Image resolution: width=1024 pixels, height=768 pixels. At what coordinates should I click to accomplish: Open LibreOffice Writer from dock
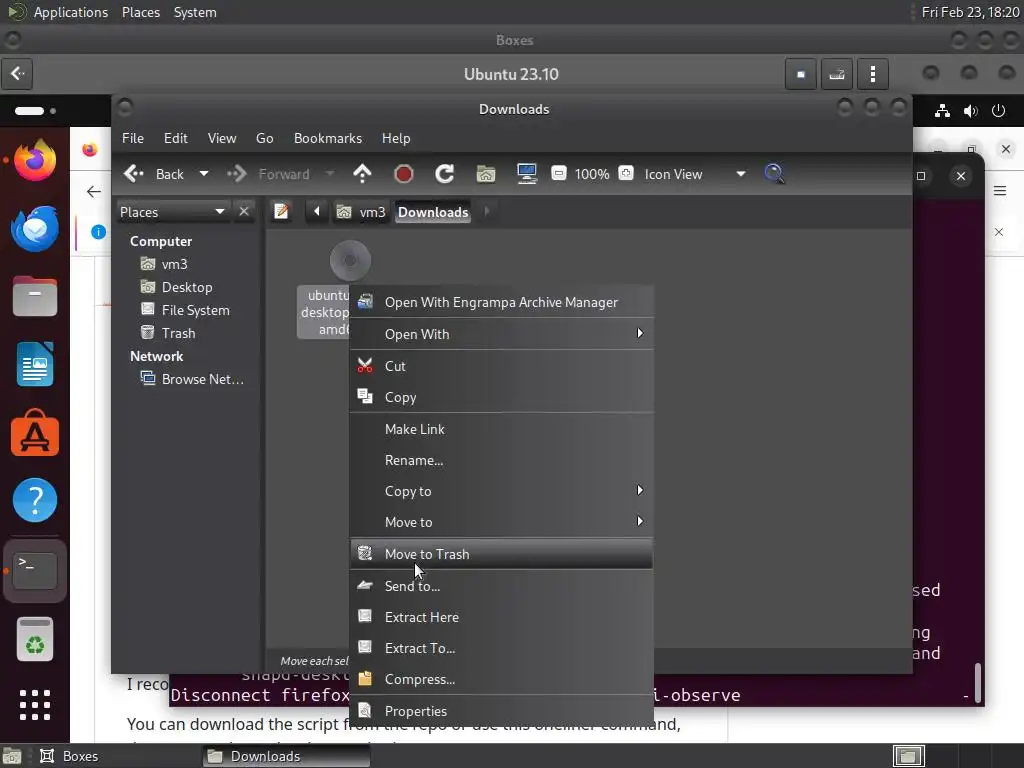click(x=35, y=364)
